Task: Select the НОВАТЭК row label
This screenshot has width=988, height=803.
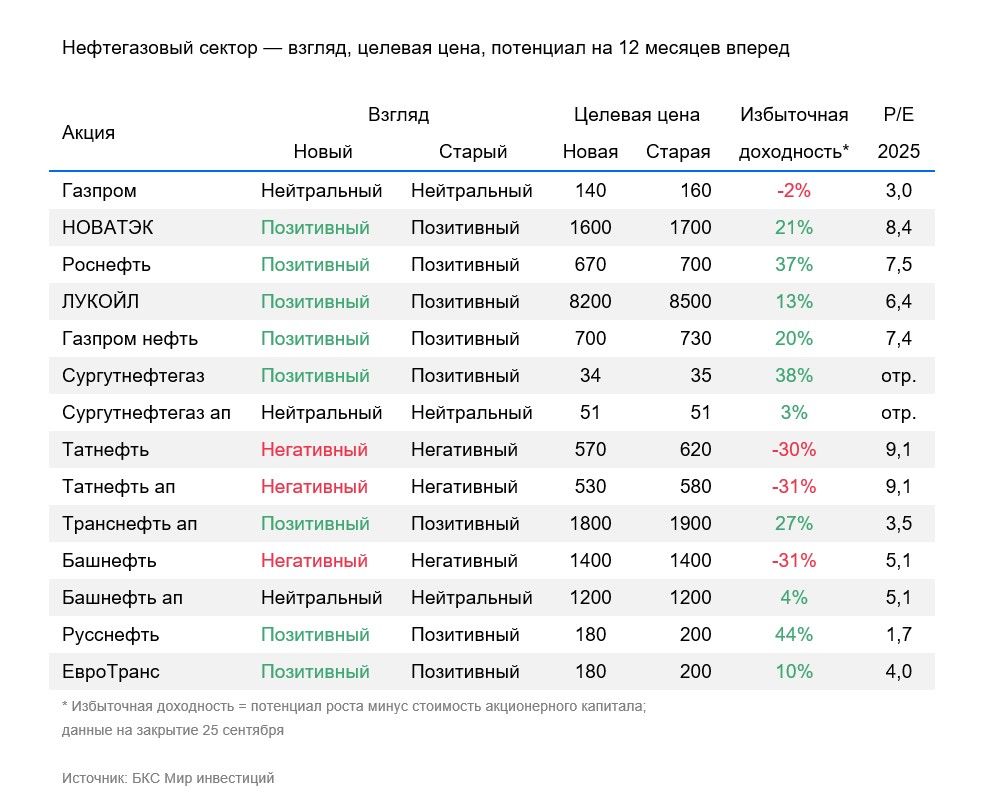Action: [108, 228]
